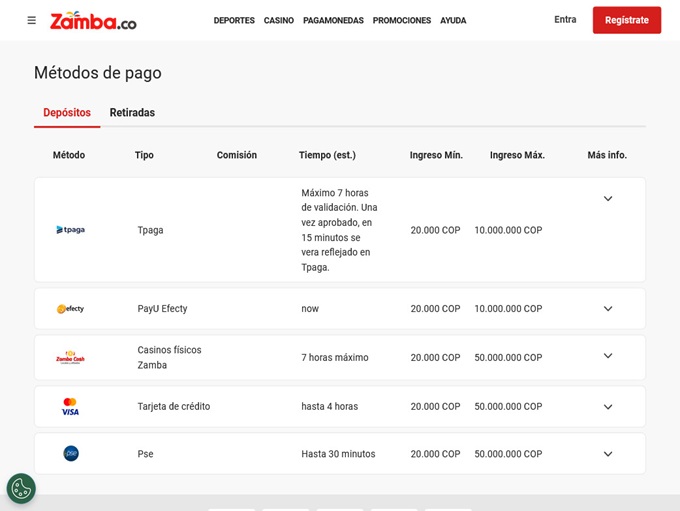Open cookie preferences icon
Screen dimensions: 680x511
(21, 488)
